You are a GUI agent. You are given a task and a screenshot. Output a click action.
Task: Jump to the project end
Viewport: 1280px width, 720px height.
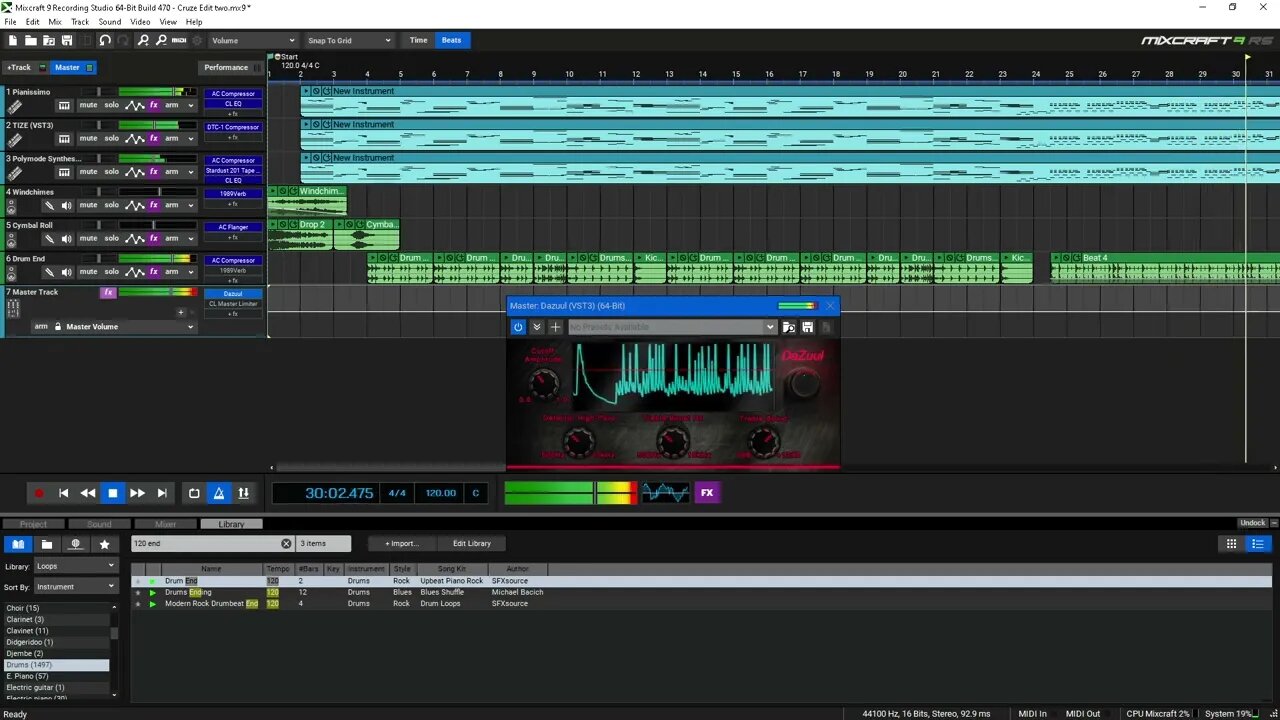(162, 493)
